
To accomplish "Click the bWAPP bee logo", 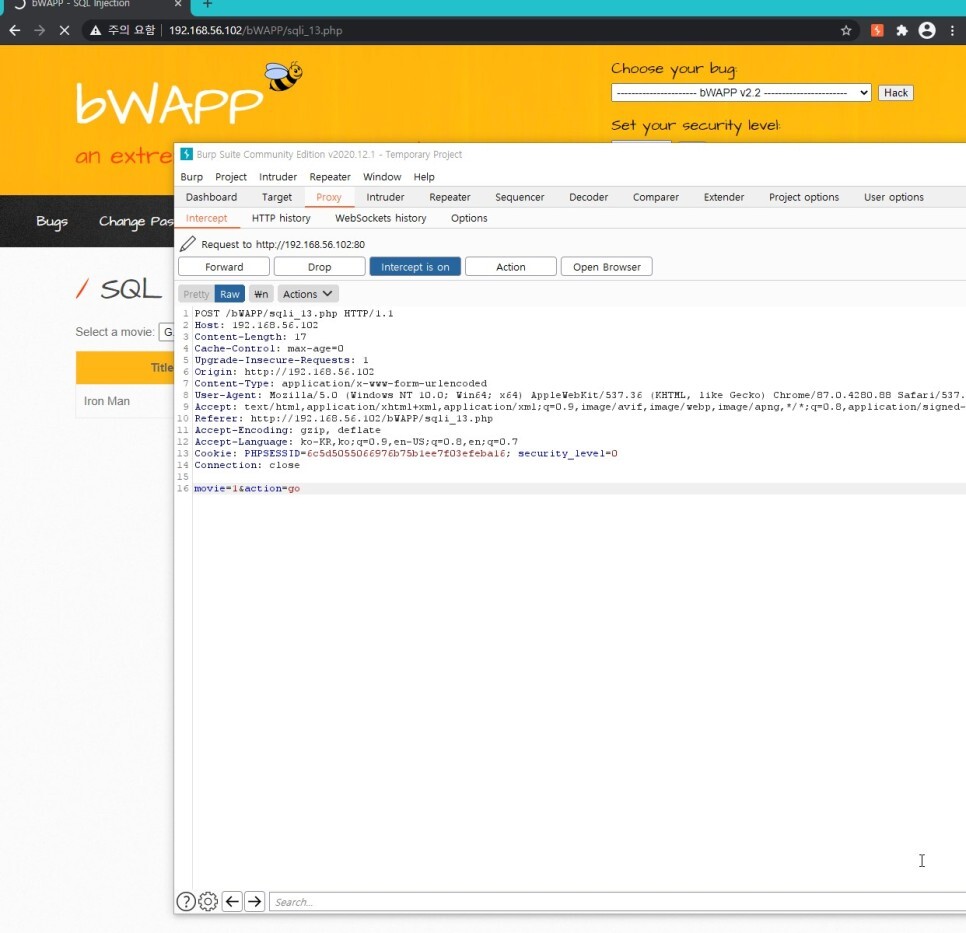I will 283,76.
